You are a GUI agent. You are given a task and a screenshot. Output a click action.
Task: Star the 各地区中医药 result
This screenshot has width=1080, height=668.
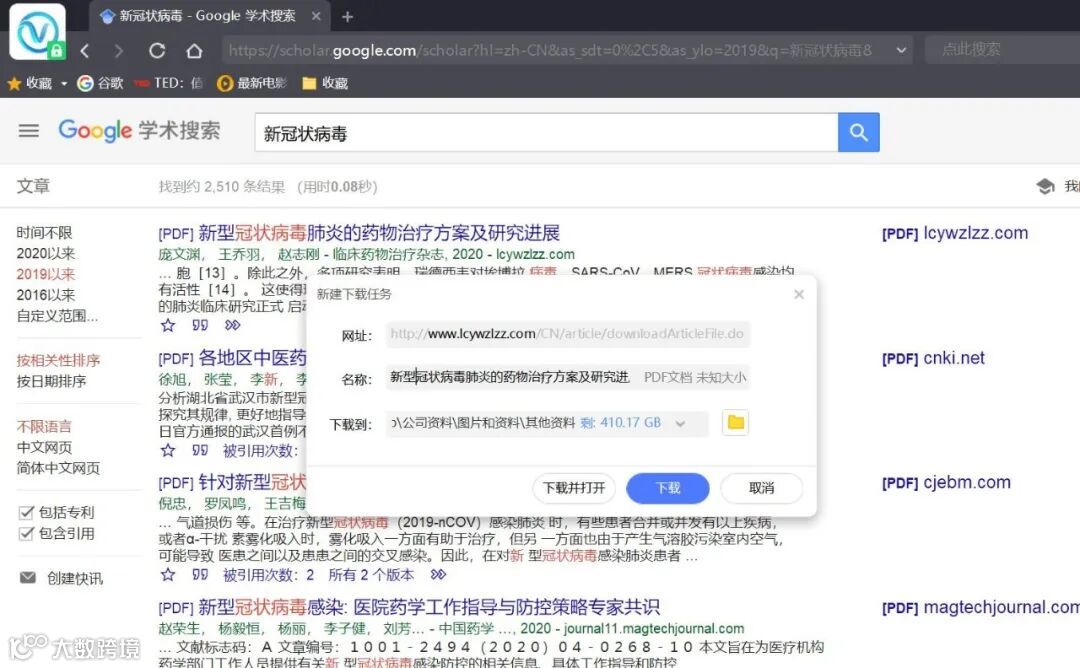point(167,450)
